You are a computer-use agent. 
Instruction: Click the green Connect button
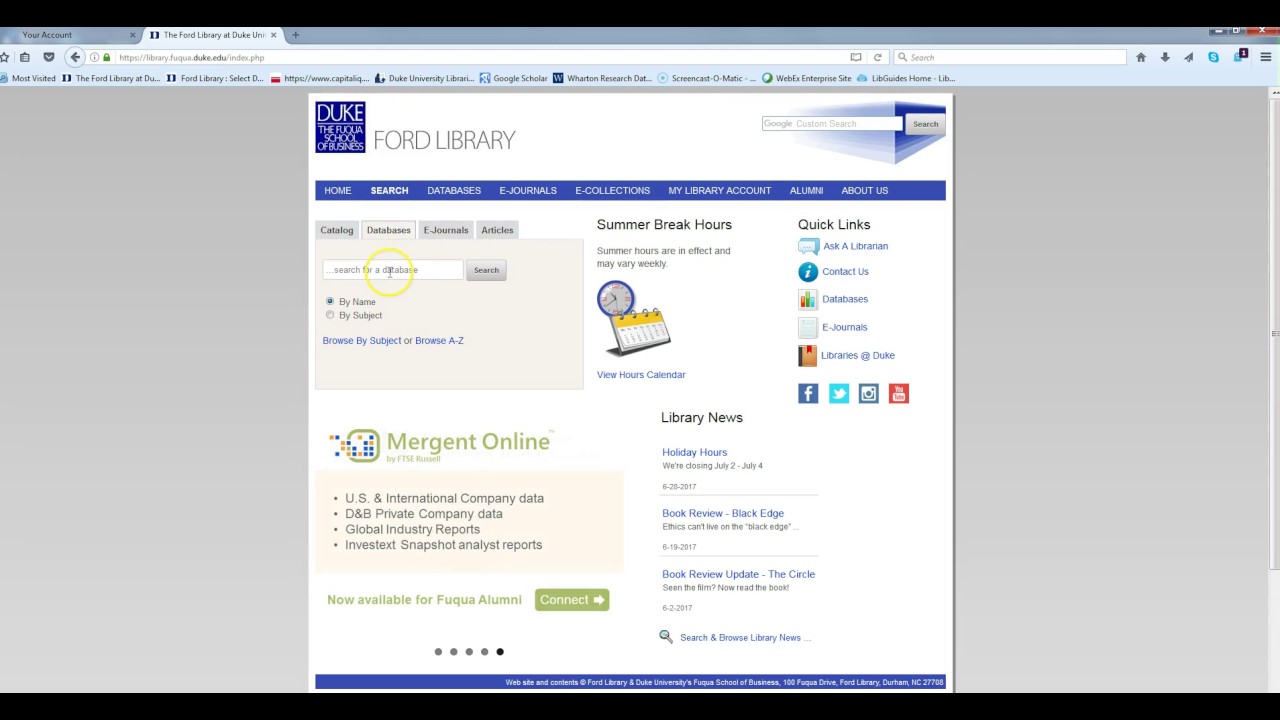(572, 600)
